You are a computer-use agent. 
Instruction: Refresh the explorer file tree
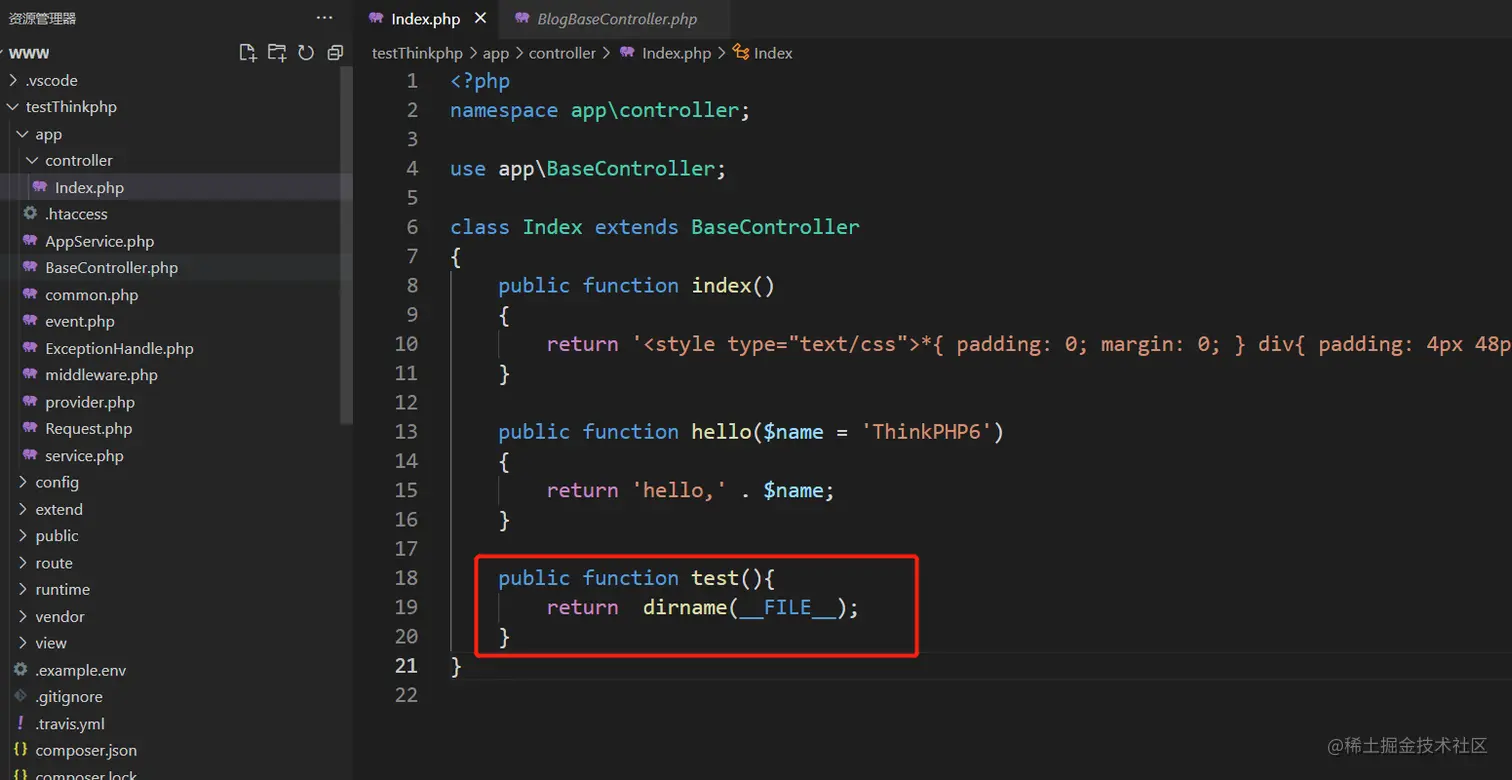[x=306, y=53]
